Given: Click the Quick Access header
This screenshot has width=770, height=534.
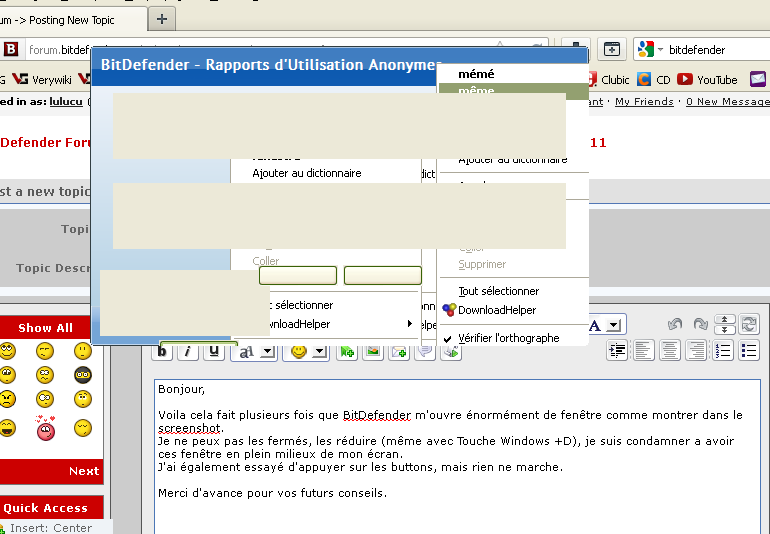Looking at the screenshot, I should click(46, 507).
